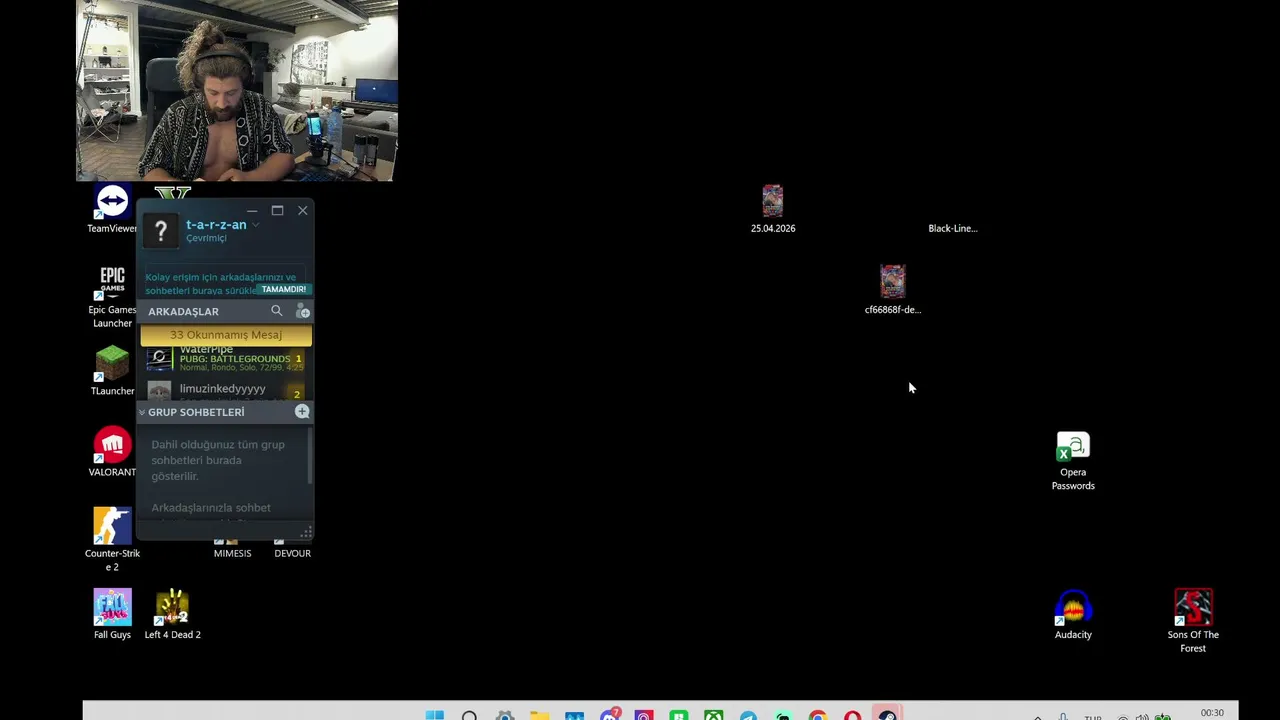Screen dimensions: 1280x720
Task: Create a new group chat in Steam
Action: point(302,412)
